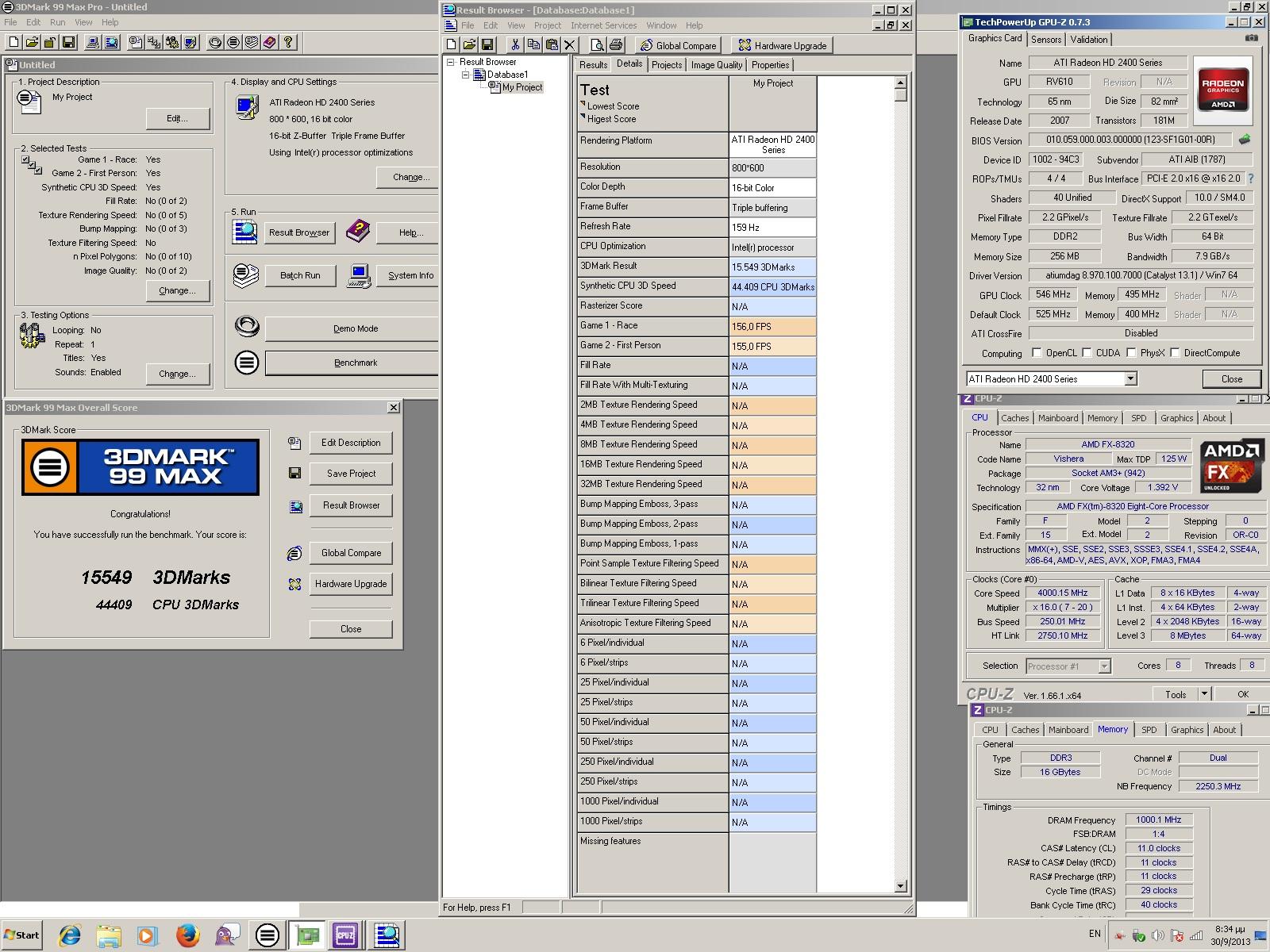Click the Demo Mode ring icon in 3DMark toolbar
This screenshot has height=952, width=1270.
tap(215, 42)
